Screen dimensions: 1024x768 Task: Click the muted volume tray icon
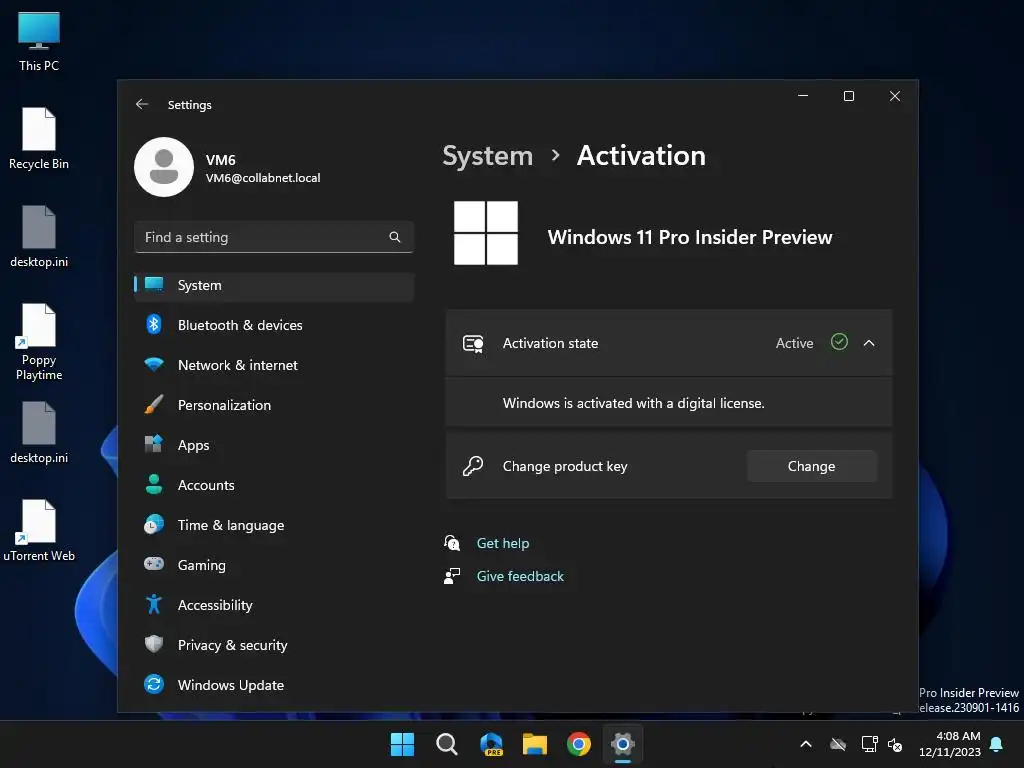895,744
